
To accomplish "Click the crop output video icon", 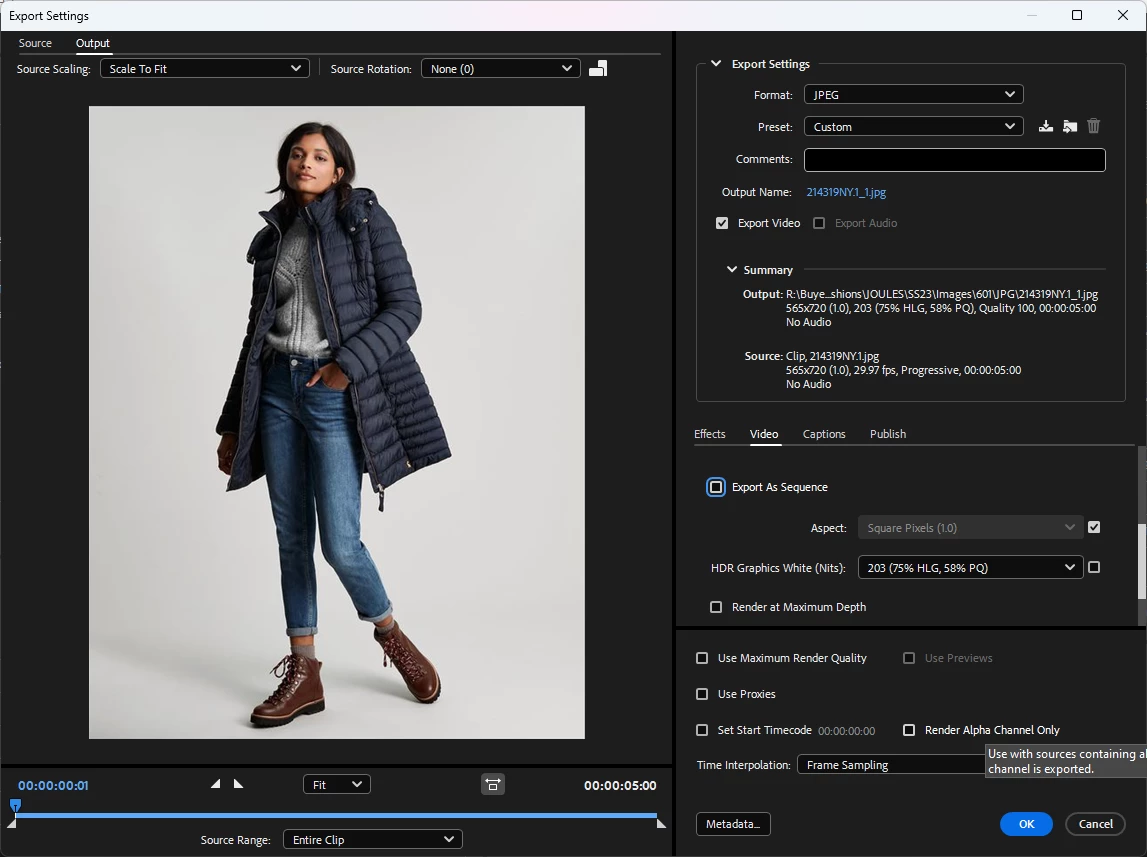I will pyautogui.click(x=598, y=68).
